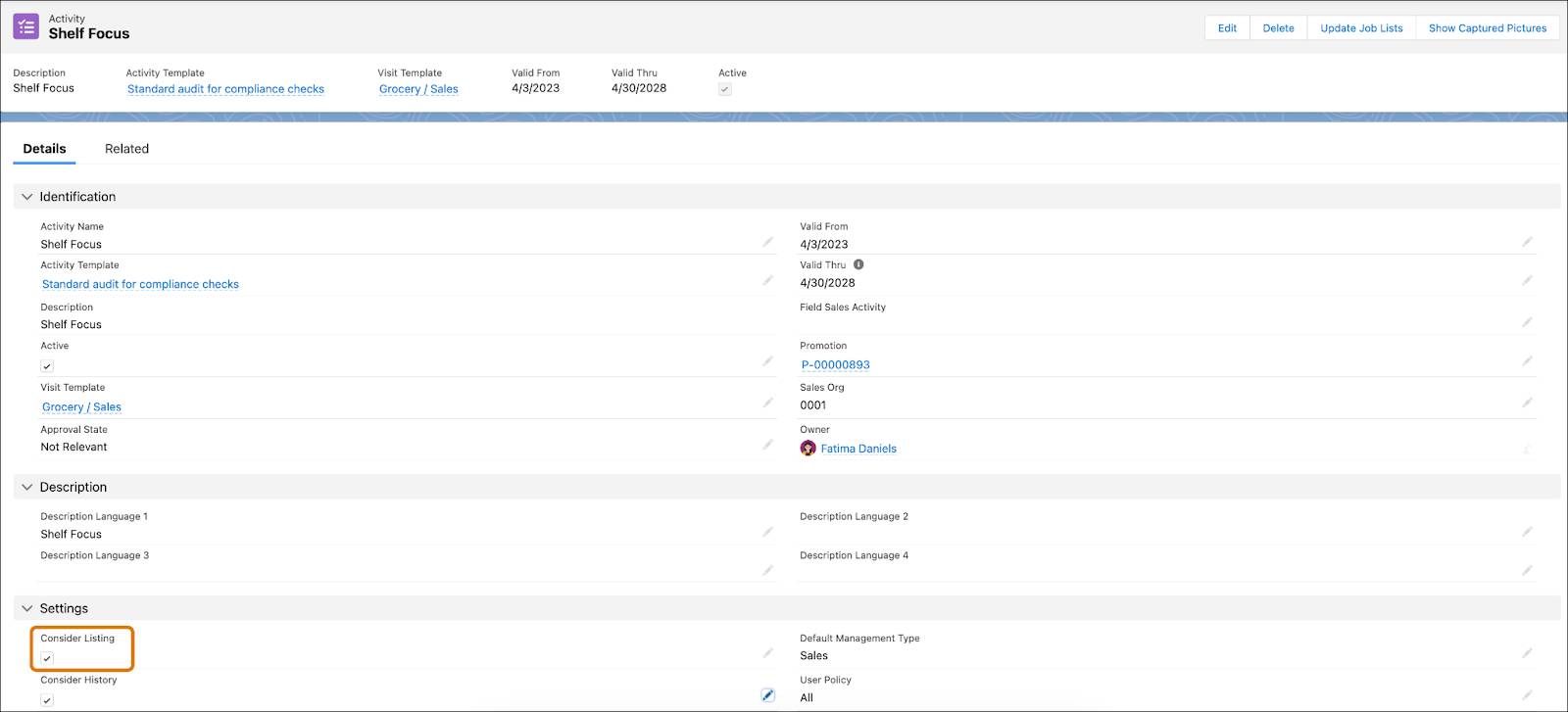Click Show Captured Pictures button
The image size is (1568, 712).
click(x=1488, y=28)
